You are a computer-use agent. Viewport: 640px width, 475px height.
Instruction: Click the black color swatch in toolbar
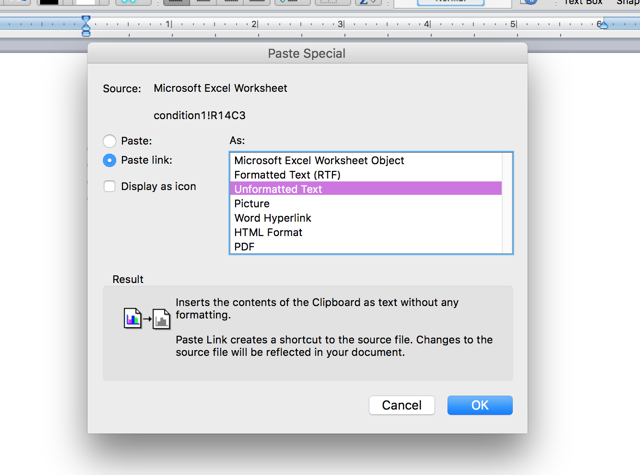[x=49, y=2]
